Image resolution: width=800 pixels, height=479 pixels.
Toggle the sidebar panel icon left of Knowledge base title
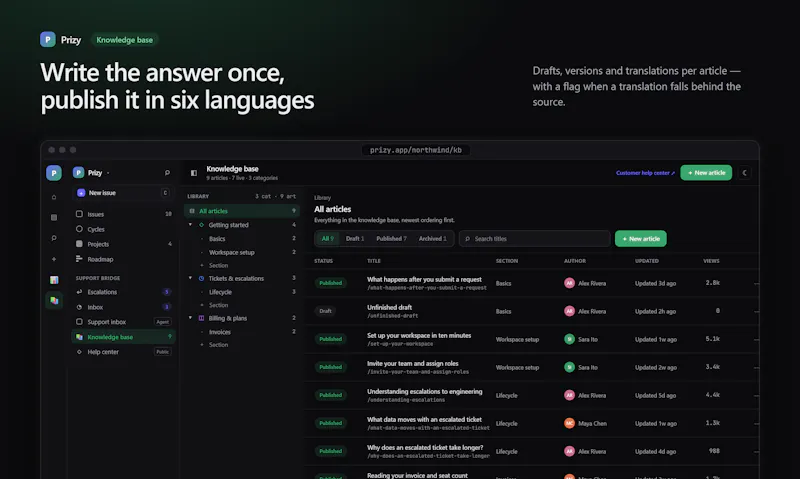pyautogui.click(x=194, y=173)
